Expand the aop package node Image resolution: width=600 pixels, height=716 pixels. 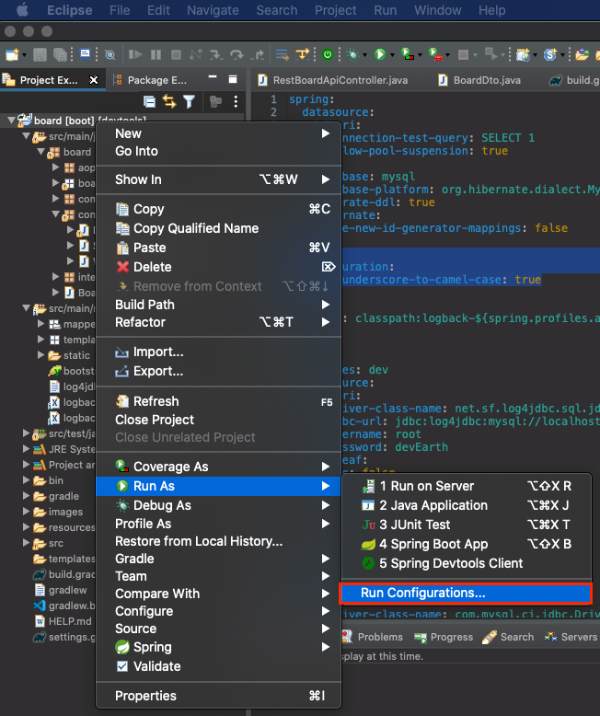[x=56, y=168]
